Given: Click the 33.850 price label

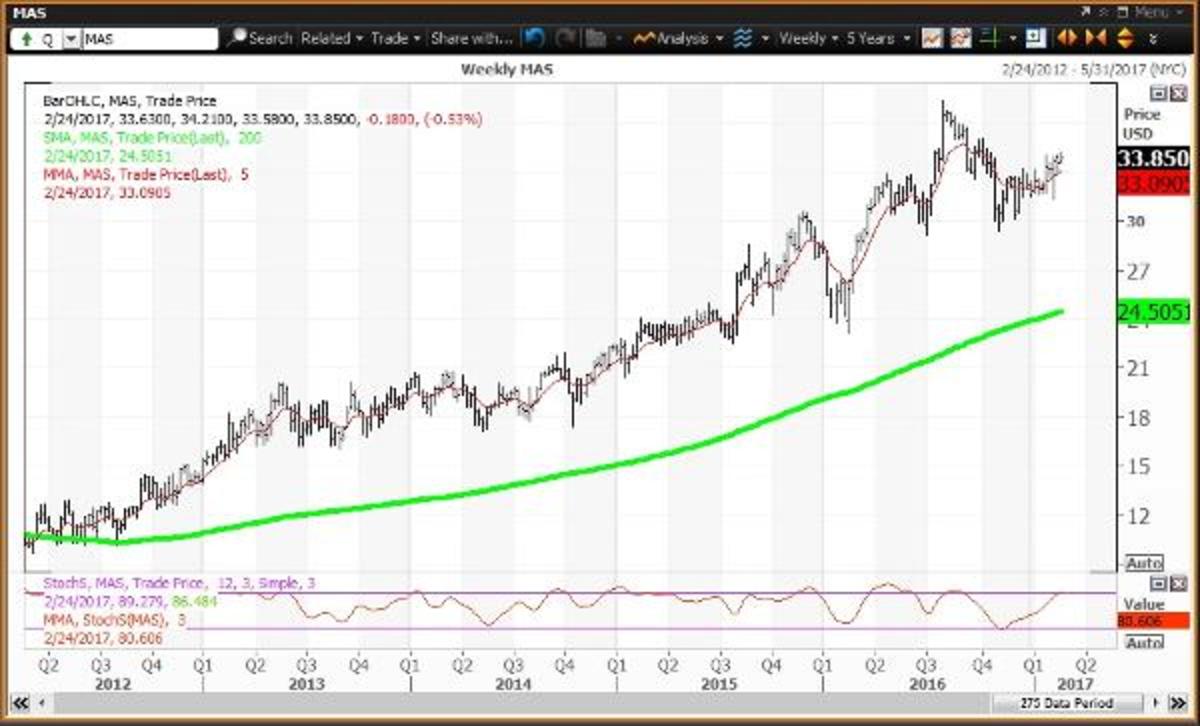Looking at the screenshot, I should tap(1152, 160).
